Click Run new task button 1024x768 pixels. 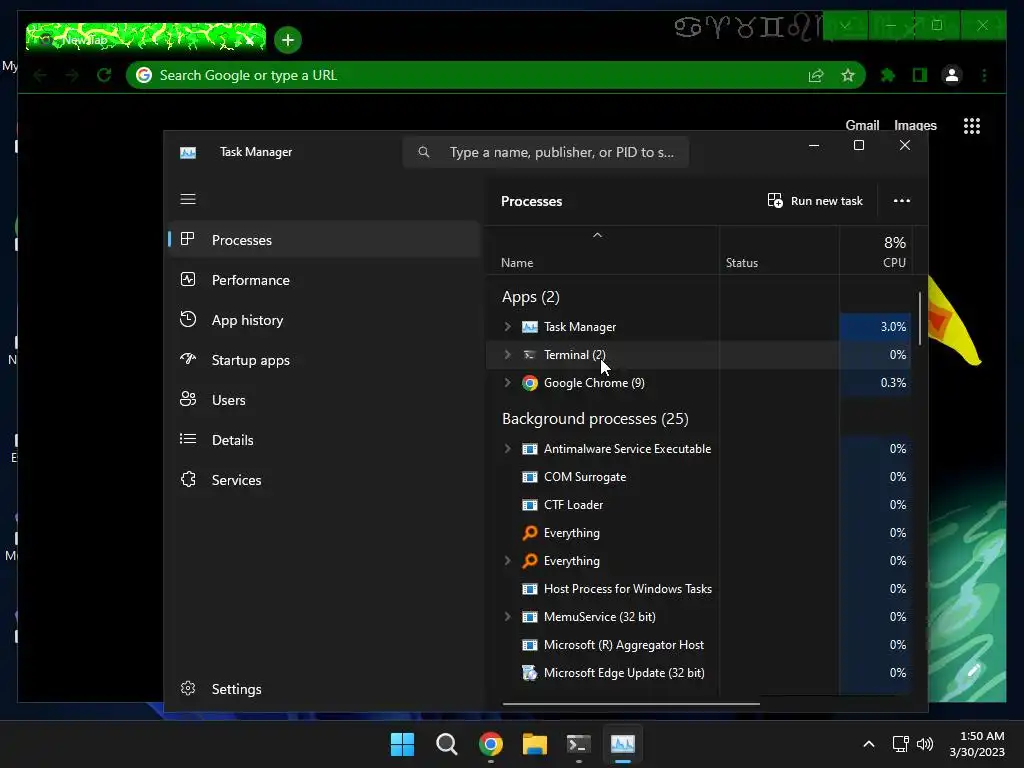(x=815, y=200)
